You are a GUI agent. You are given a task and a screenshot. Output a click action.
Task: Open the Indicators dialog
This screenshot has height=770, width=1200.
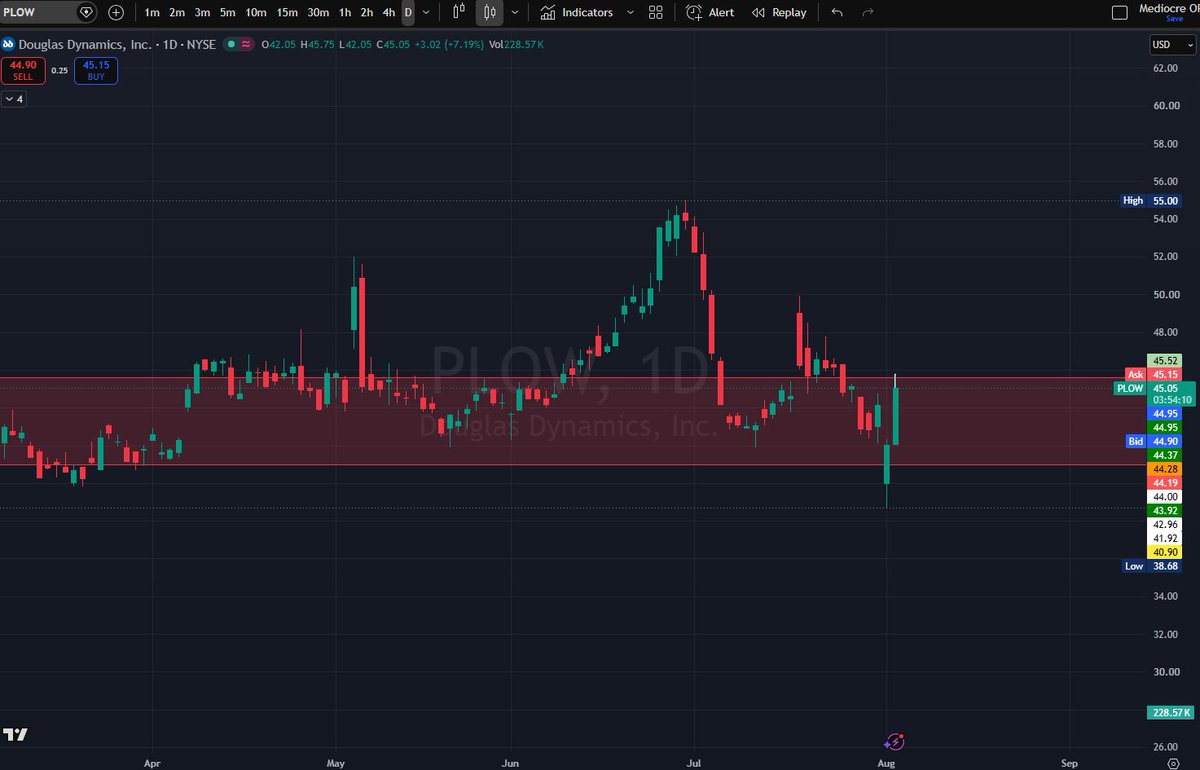577,12
